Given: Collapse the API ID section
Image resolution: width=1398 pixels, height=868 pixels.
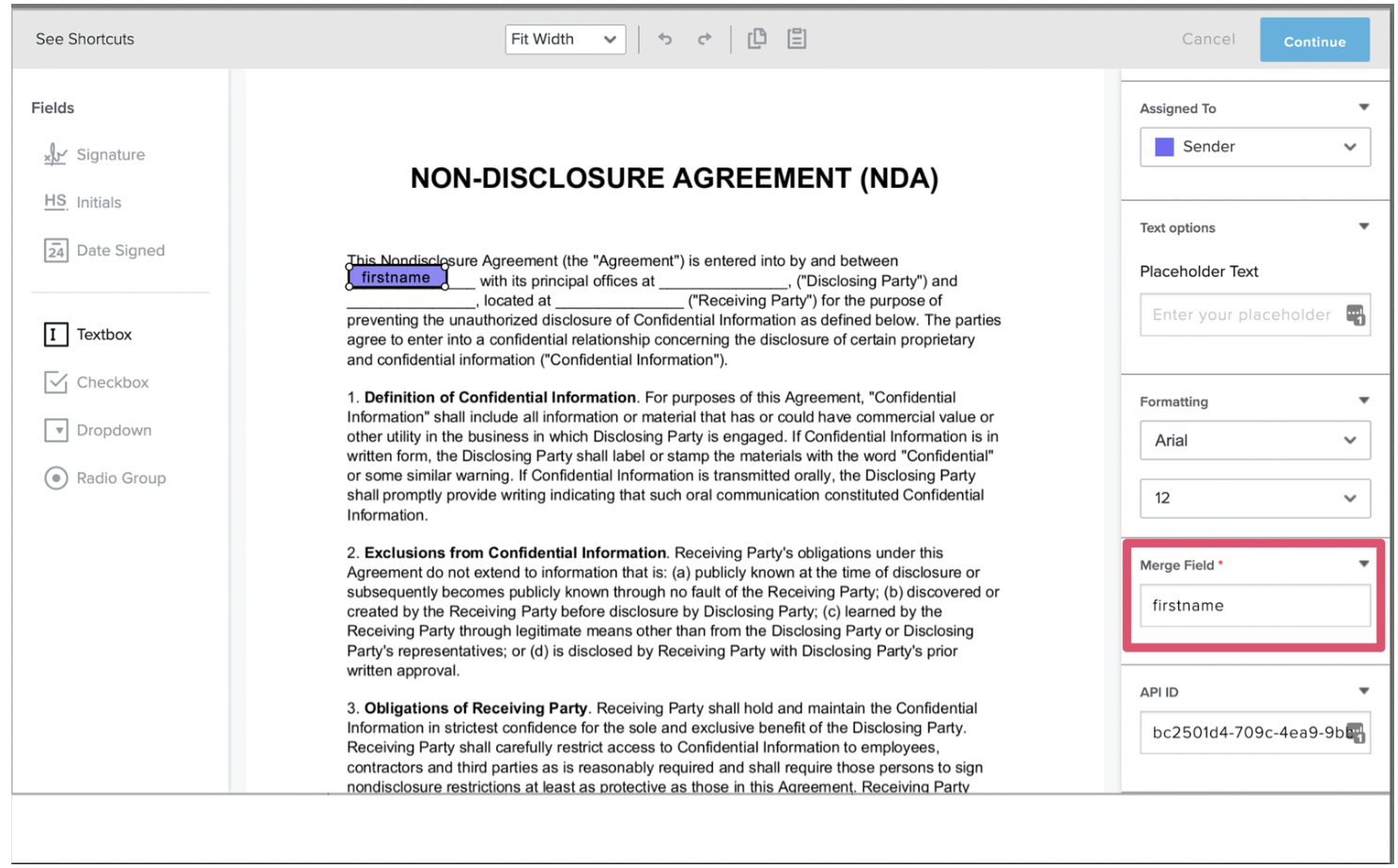Looking at the screenshot, I should [x=1363, y=690].
